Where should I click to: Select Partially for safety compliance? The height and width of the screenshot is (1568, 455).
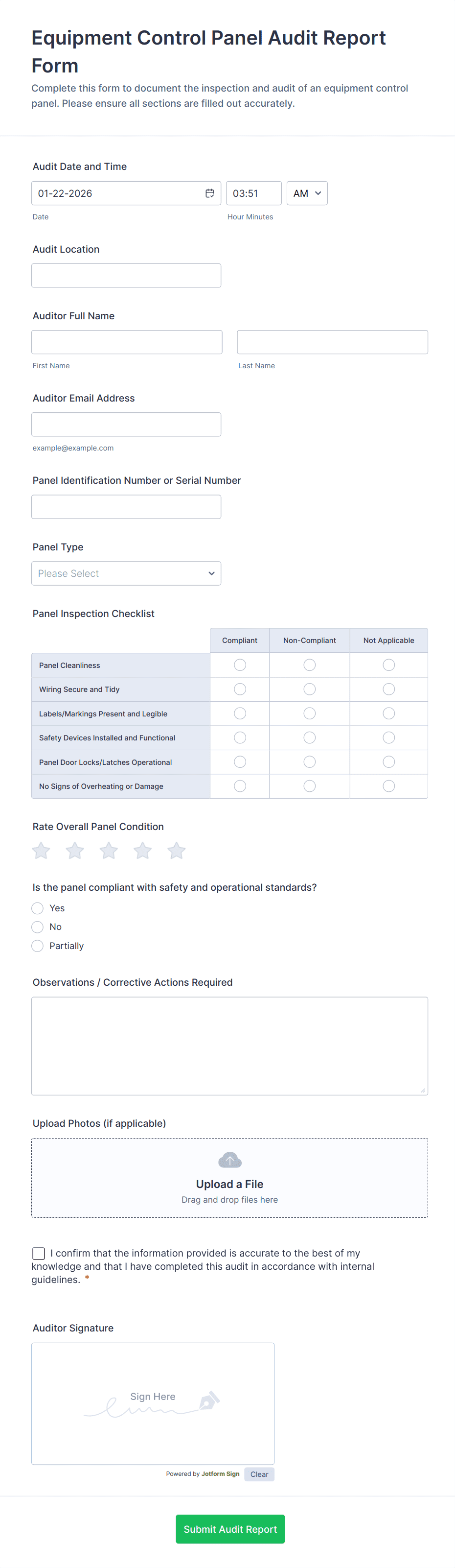[38, 946]
